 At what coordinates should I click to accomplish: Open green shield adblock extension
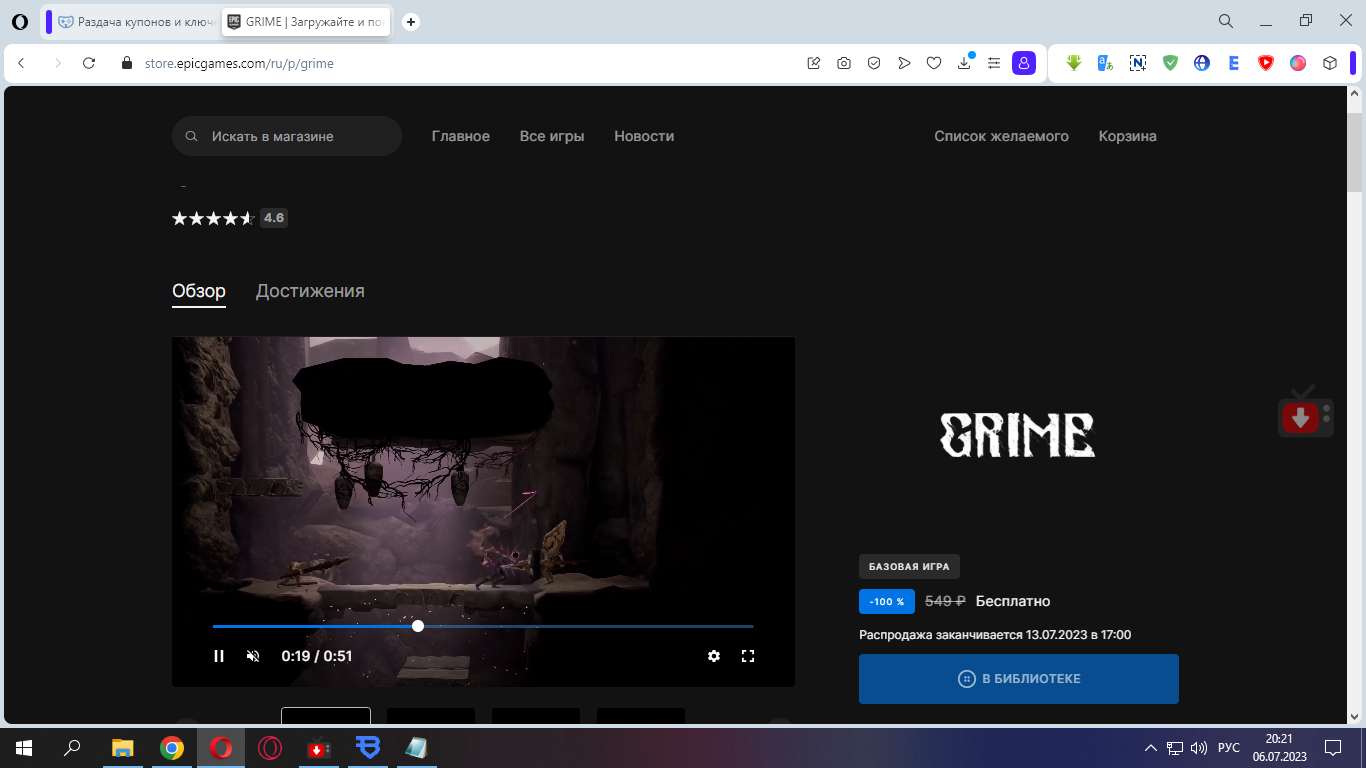click(1170, 63)
